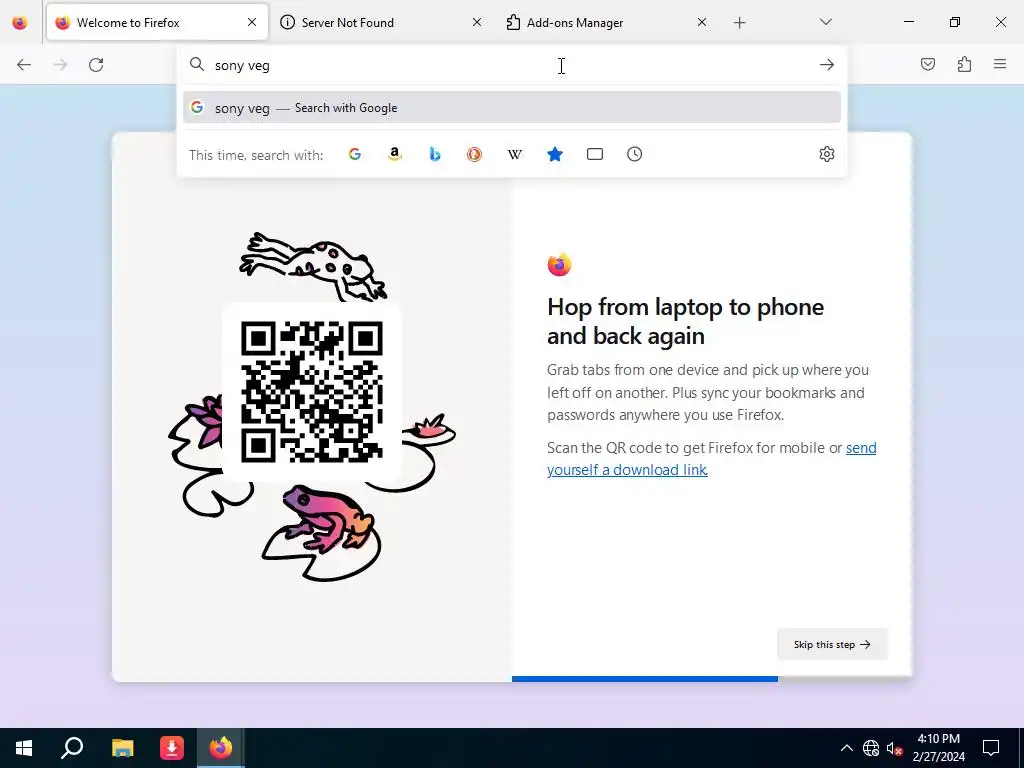Go back using the back arrow

(24, 65)
